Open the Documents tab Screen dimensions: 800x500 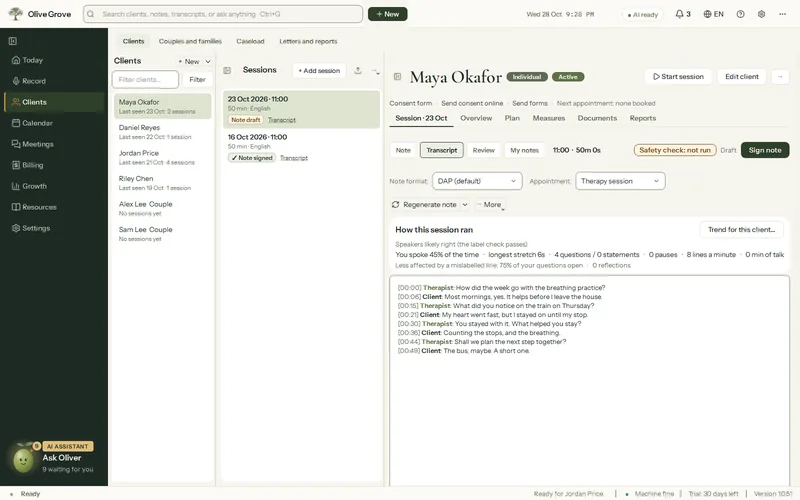pyautogui.click(x=597, y=118)
